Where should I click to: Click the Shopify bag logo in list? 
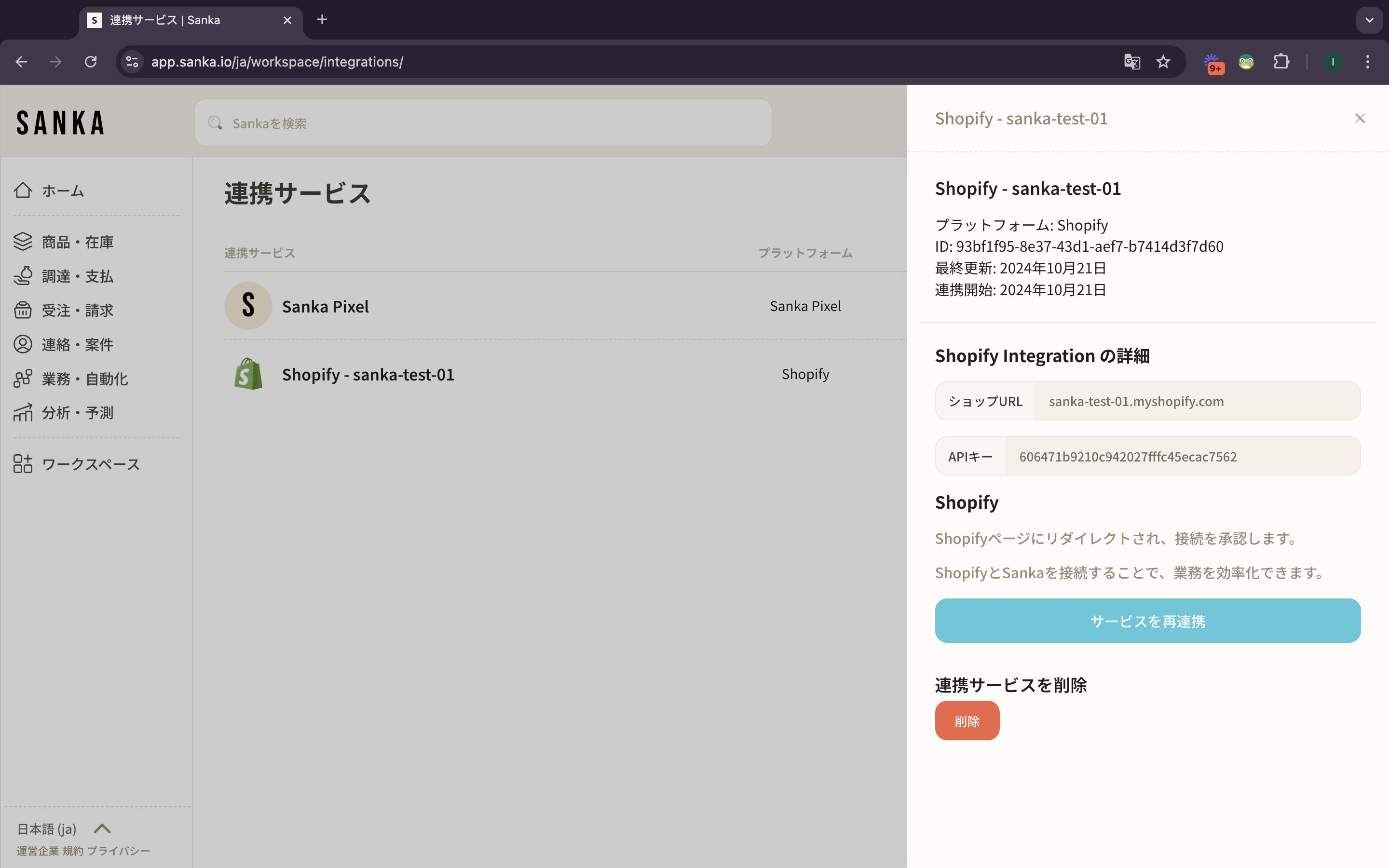pos(248,374)
